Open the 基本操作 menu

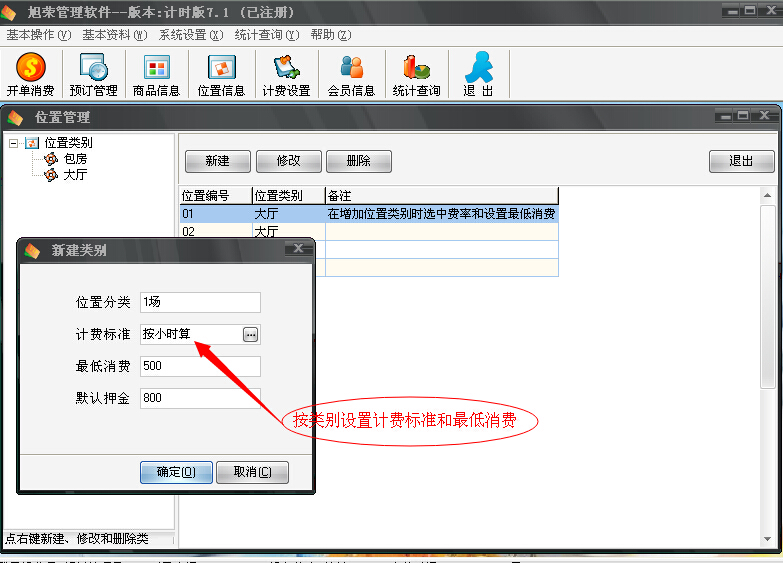38,35
